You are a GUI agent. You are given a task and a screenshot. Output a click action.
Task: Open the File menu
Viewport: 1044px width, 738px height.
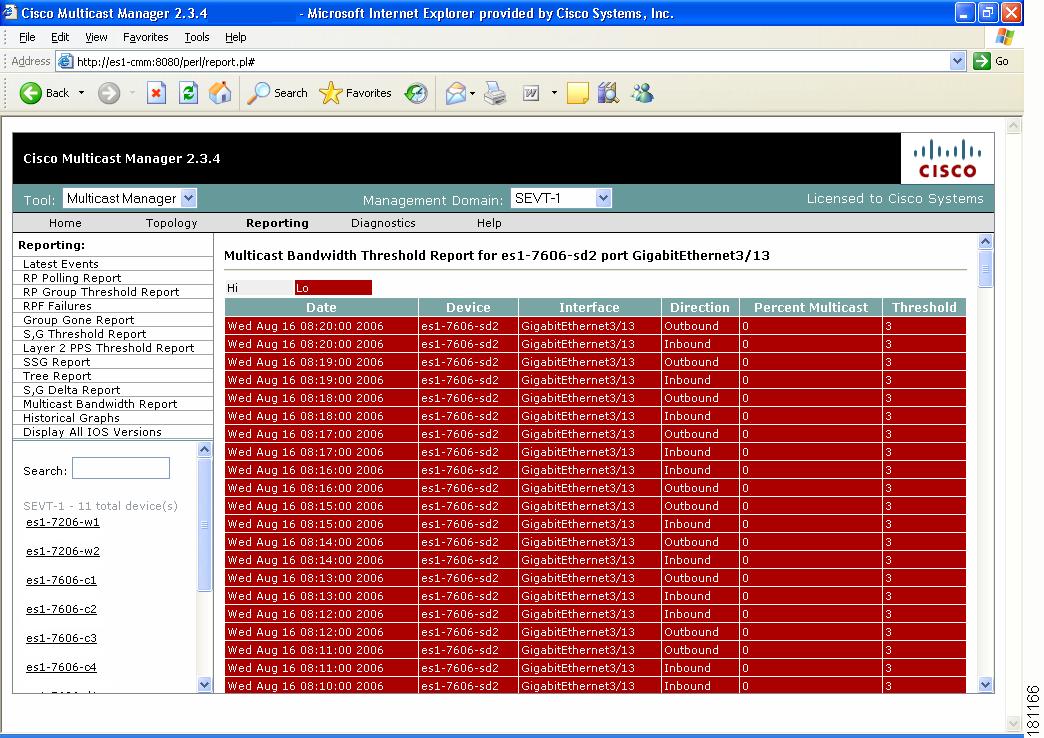coord(27,37)
